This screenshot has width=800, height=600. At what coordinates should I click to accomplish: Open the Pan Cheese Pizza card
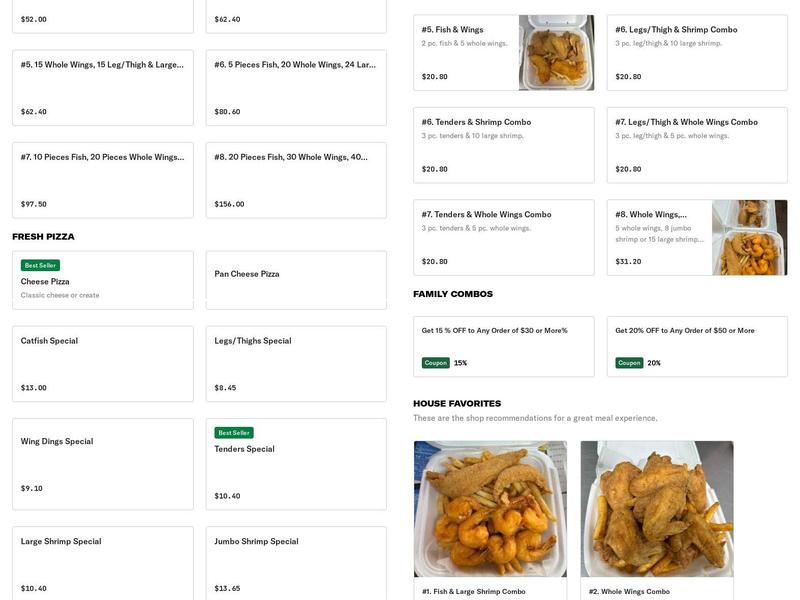tap(295, 280)
